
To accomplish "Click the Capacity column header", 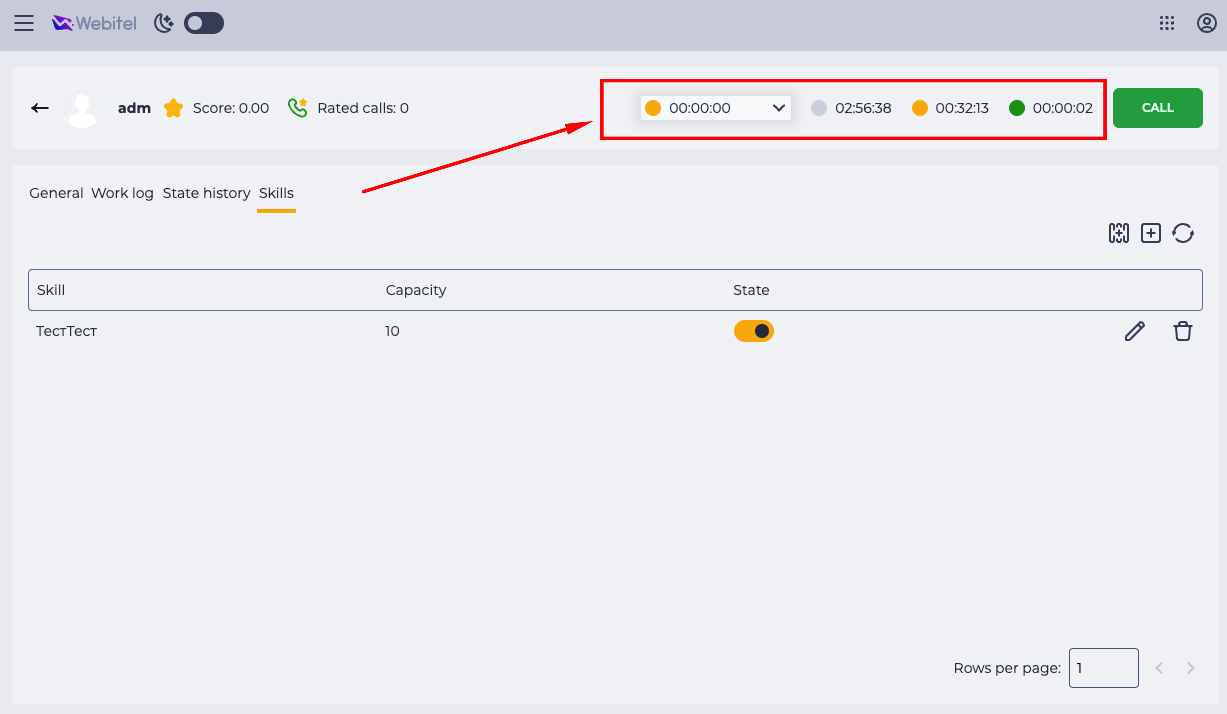I will [416, 290].
